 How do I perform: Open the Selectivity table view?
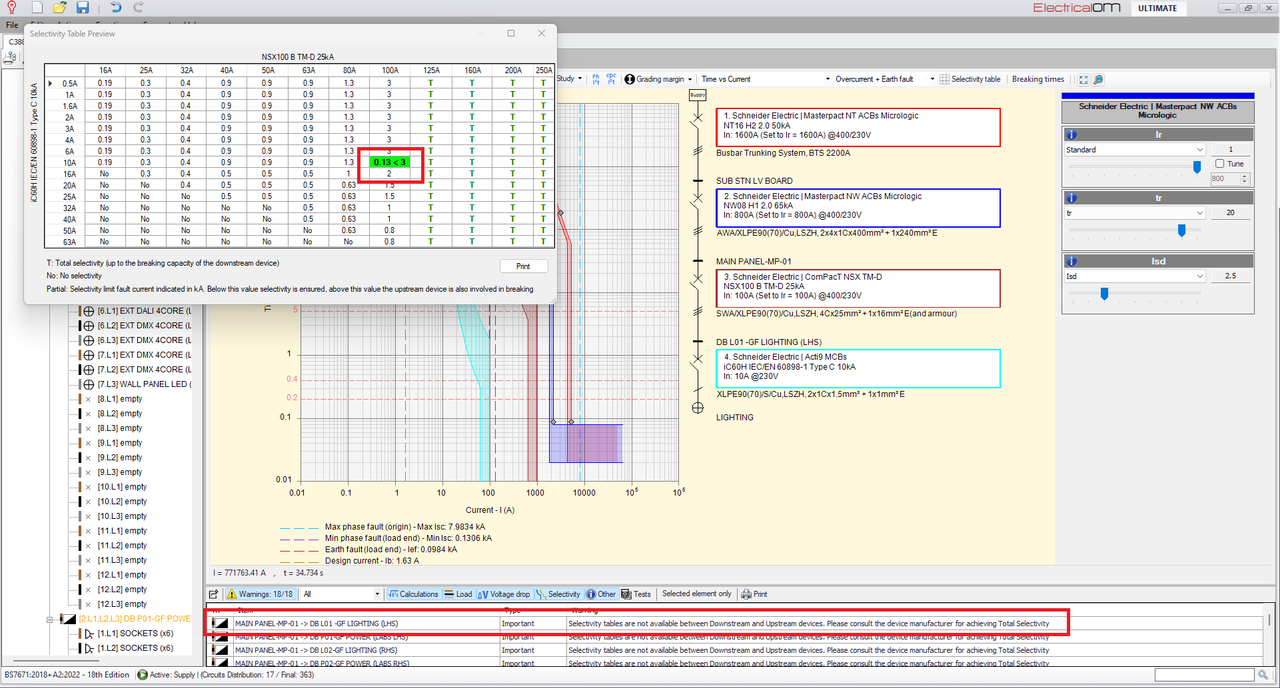click(x=969, y=79)
